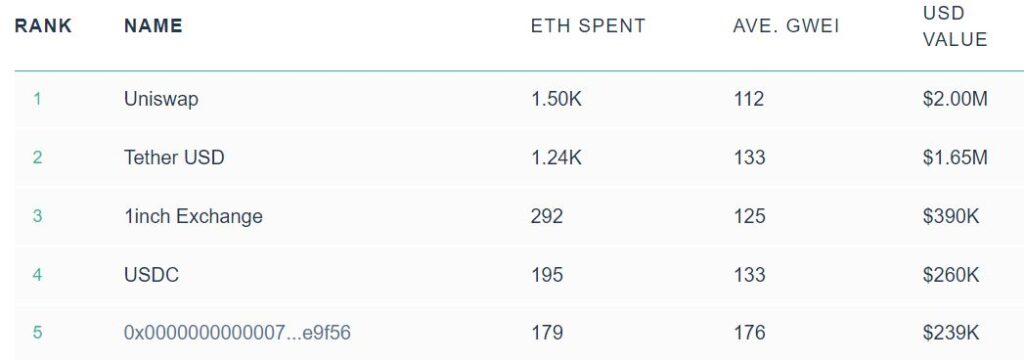The height and width of the screenshot is (361, 1024).
Task: Click Uniswap's 1.50K ETH spent value
Action: [556, 99]
